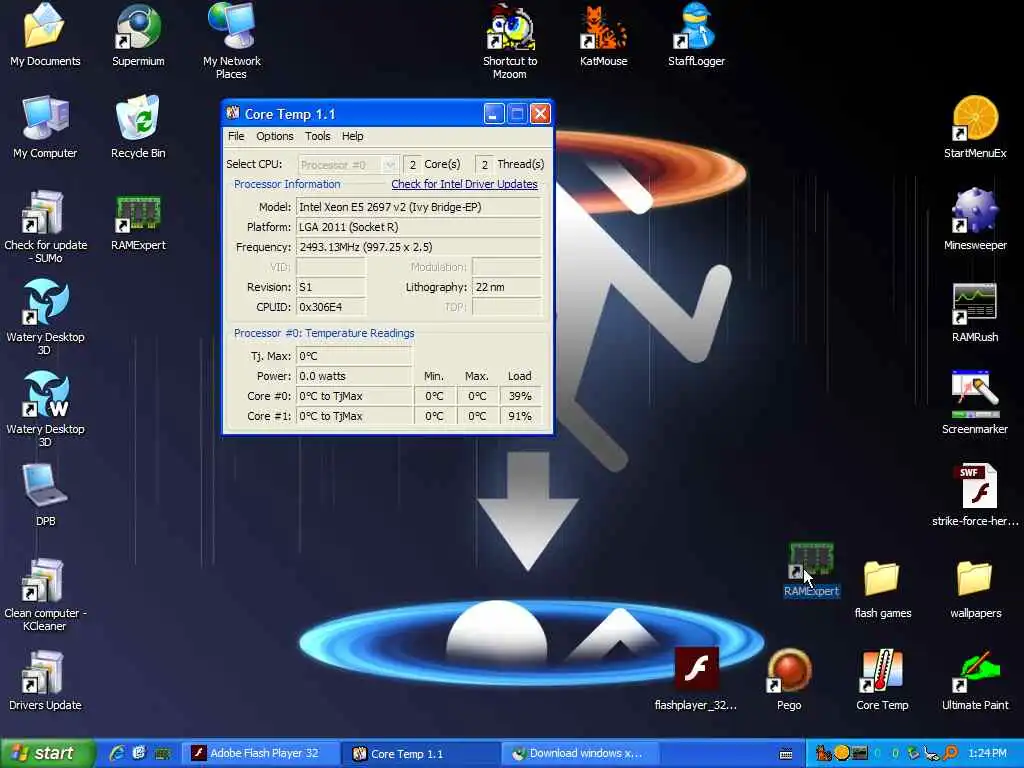The image size is (1024, 768).
Task: Open the Help menu in Core Temp
Action: [x=353, y=136]
